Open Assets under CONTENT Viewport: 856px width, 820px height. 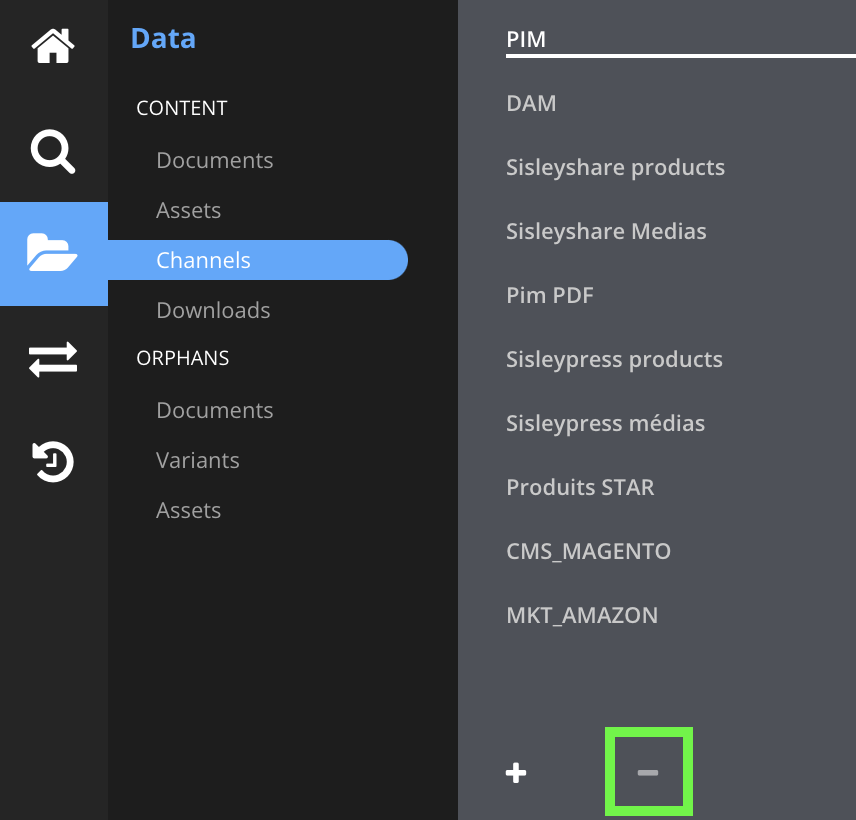pyautogui.click(x=188, y=210)
